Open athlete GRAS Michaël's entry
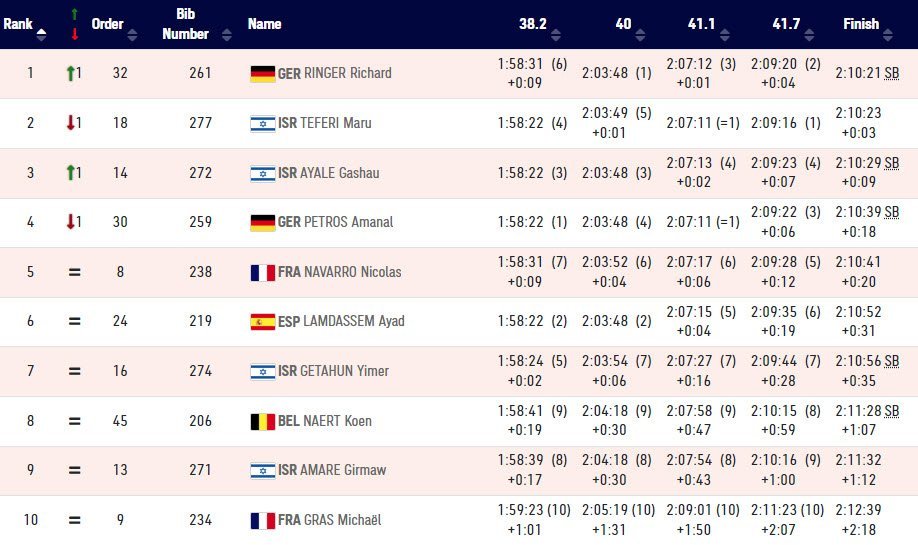This screenshot has width=918, height=545. click(342, 520)
